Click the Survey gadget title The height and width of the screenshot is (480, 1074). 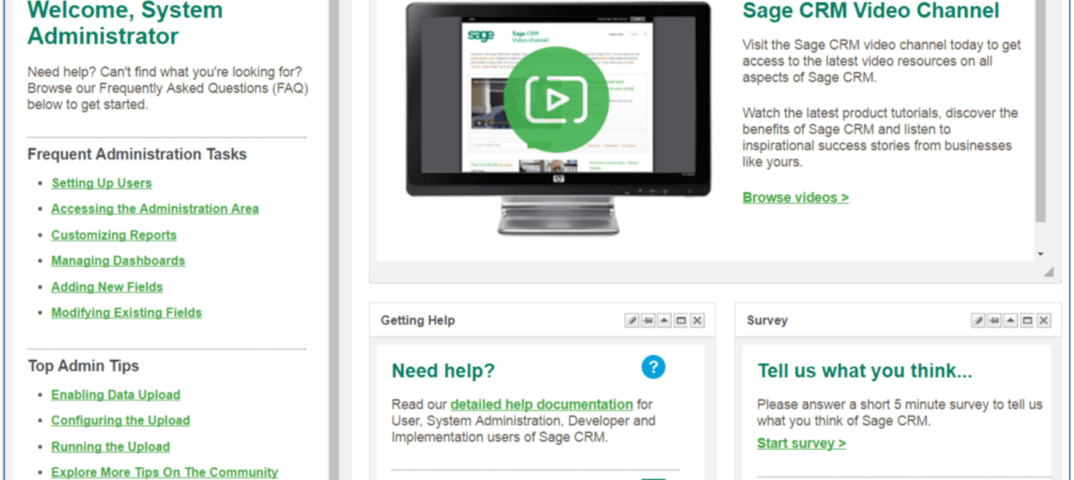(767, 320)
